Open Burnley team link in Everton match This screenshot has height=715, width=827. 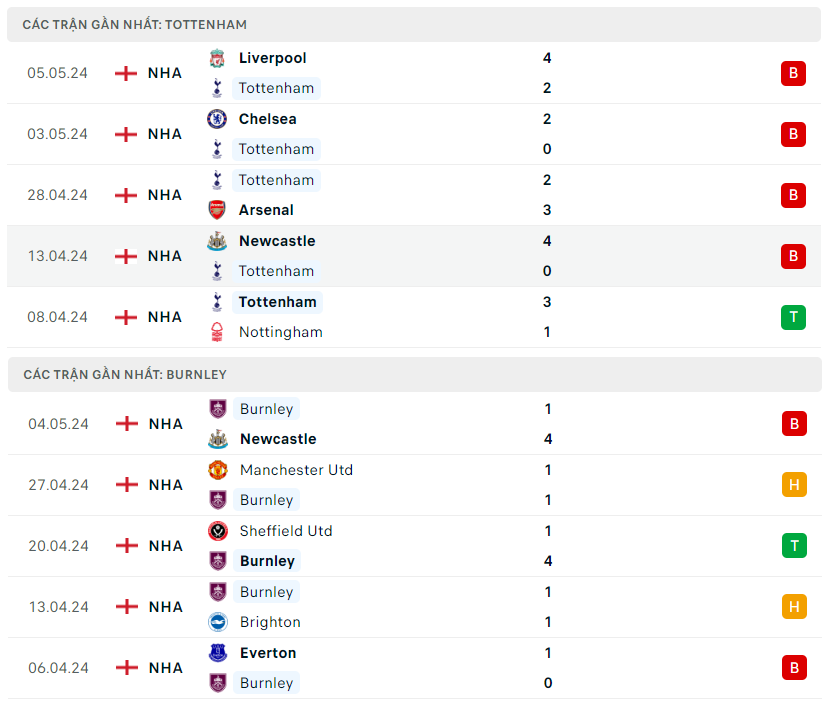[x=266, y=683]
